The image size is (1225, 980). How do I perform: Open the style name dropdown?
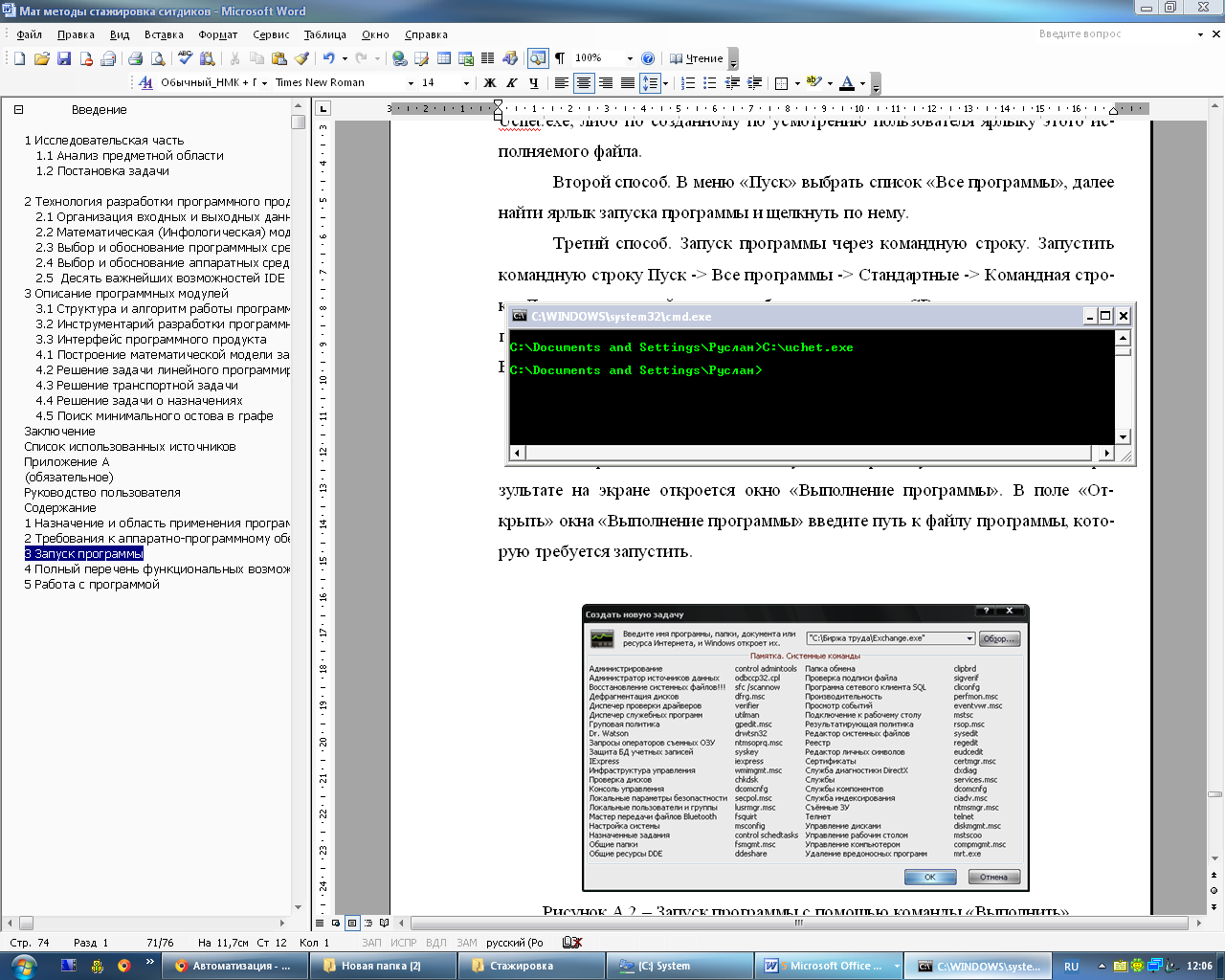(x=265, y=83)
